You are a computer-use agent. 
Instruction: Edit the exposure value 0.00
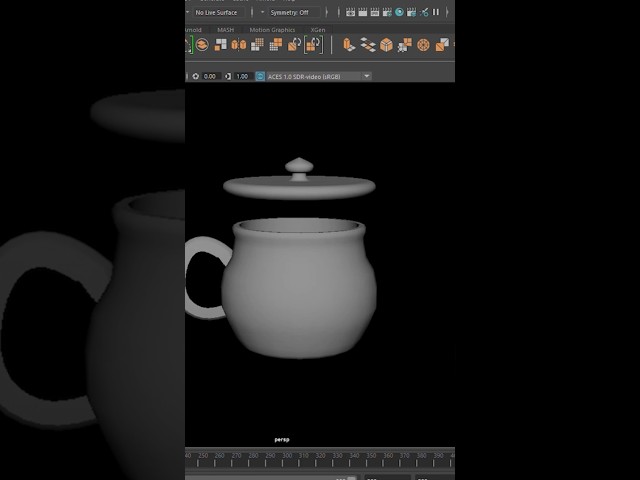pyautogui.click(x=211, y=76)
